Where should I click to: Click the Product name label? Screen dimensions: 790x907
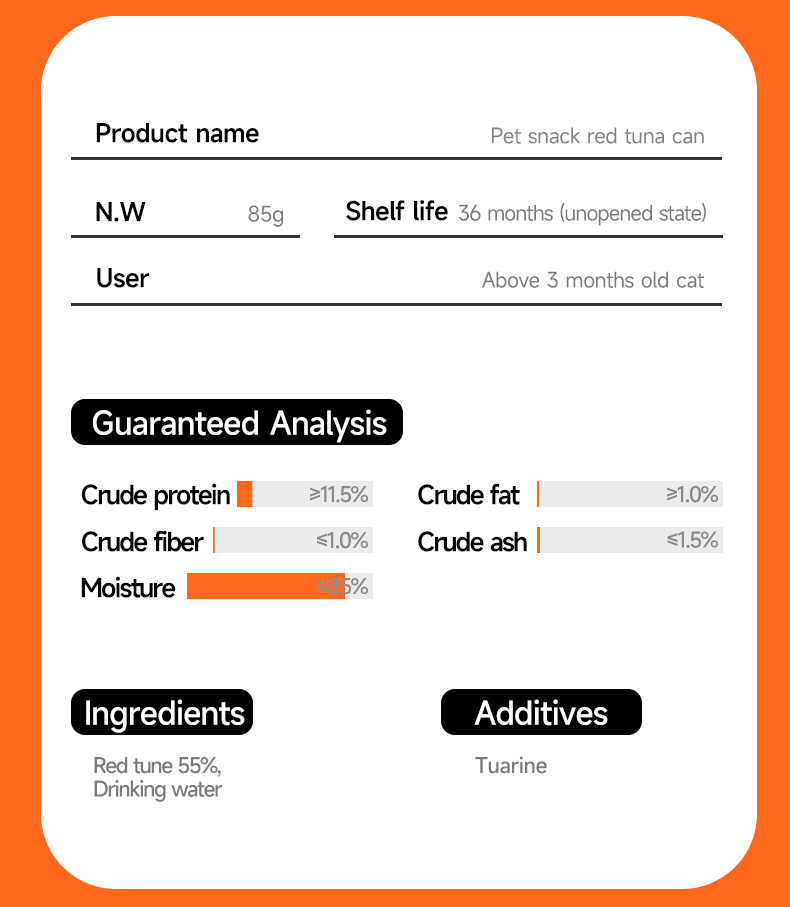click(177, 134)
